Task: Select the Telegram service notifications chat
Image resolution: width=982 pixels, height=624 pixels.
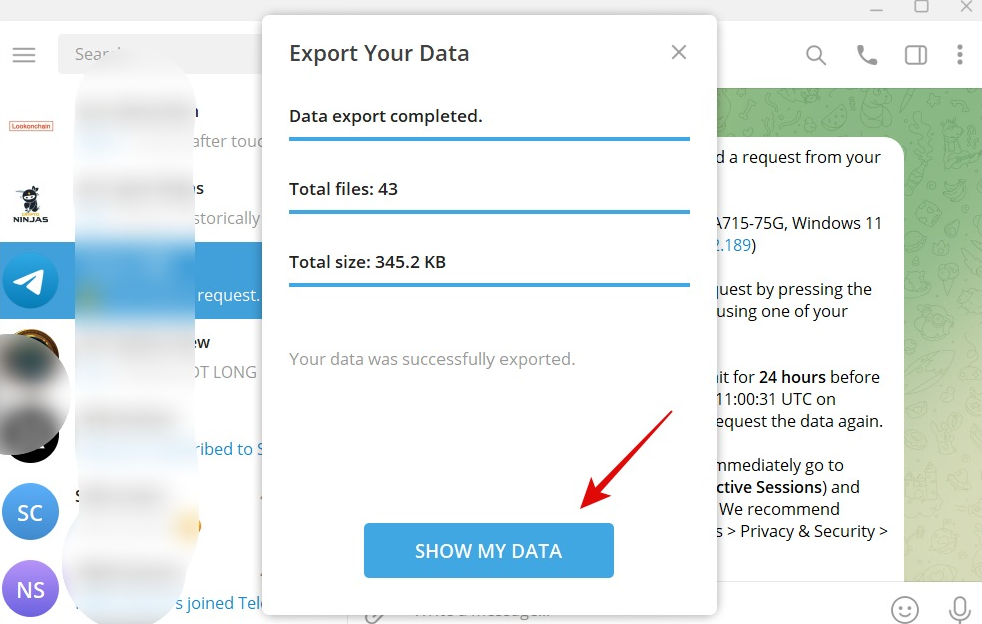Action: [x=131, y=280]
